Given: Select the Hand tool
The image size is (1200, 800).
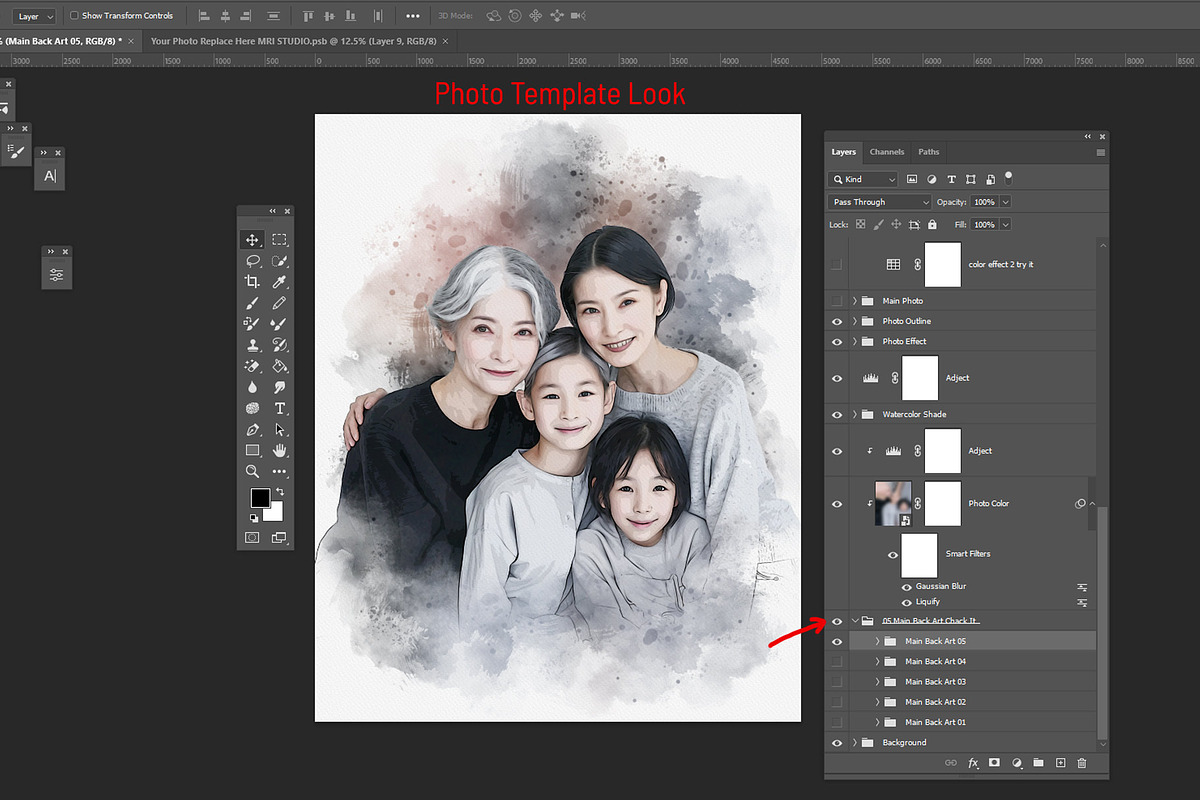Looking at the screenshot, I should pos(279,450).
